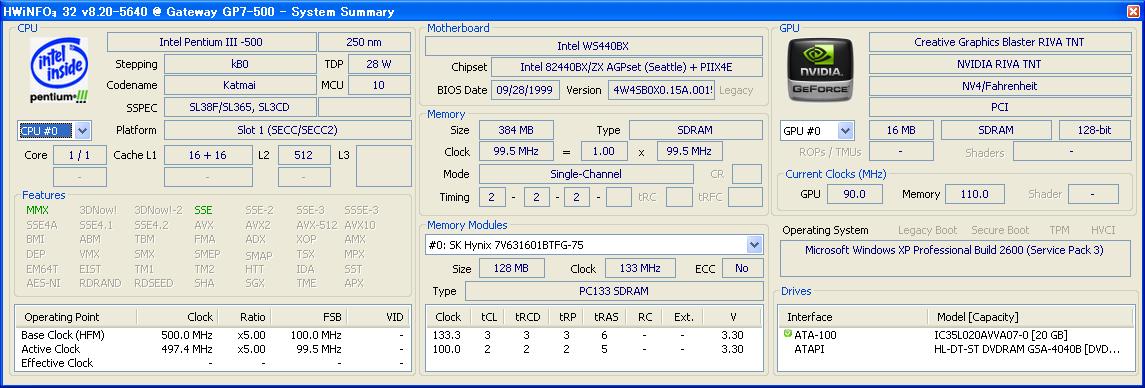Select the 100.0 clock timing row
Screen dimensions: 1145x388
[x=594, y=349]
